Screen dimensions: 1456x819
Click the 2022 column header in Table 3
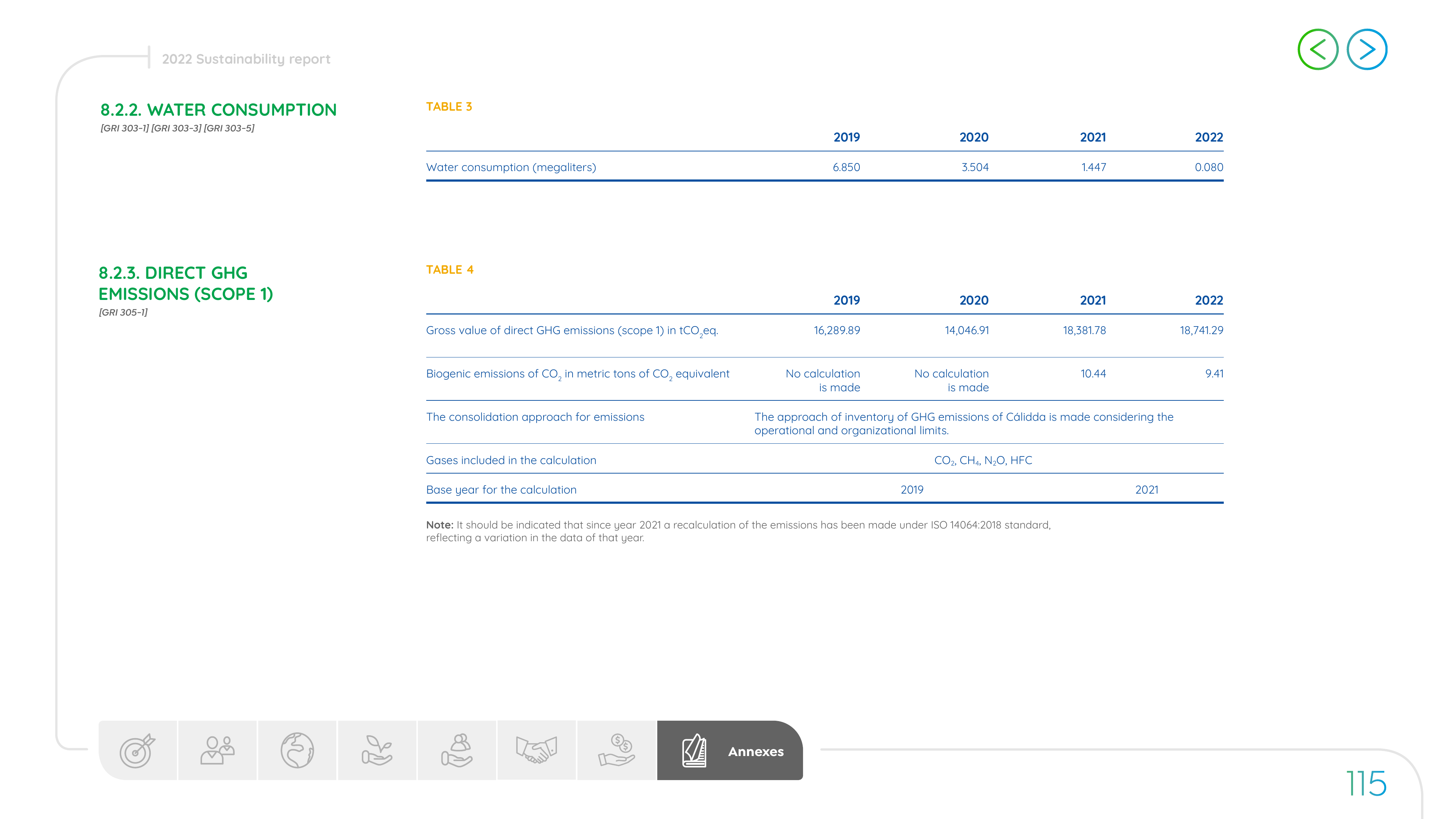point(1209,137)
